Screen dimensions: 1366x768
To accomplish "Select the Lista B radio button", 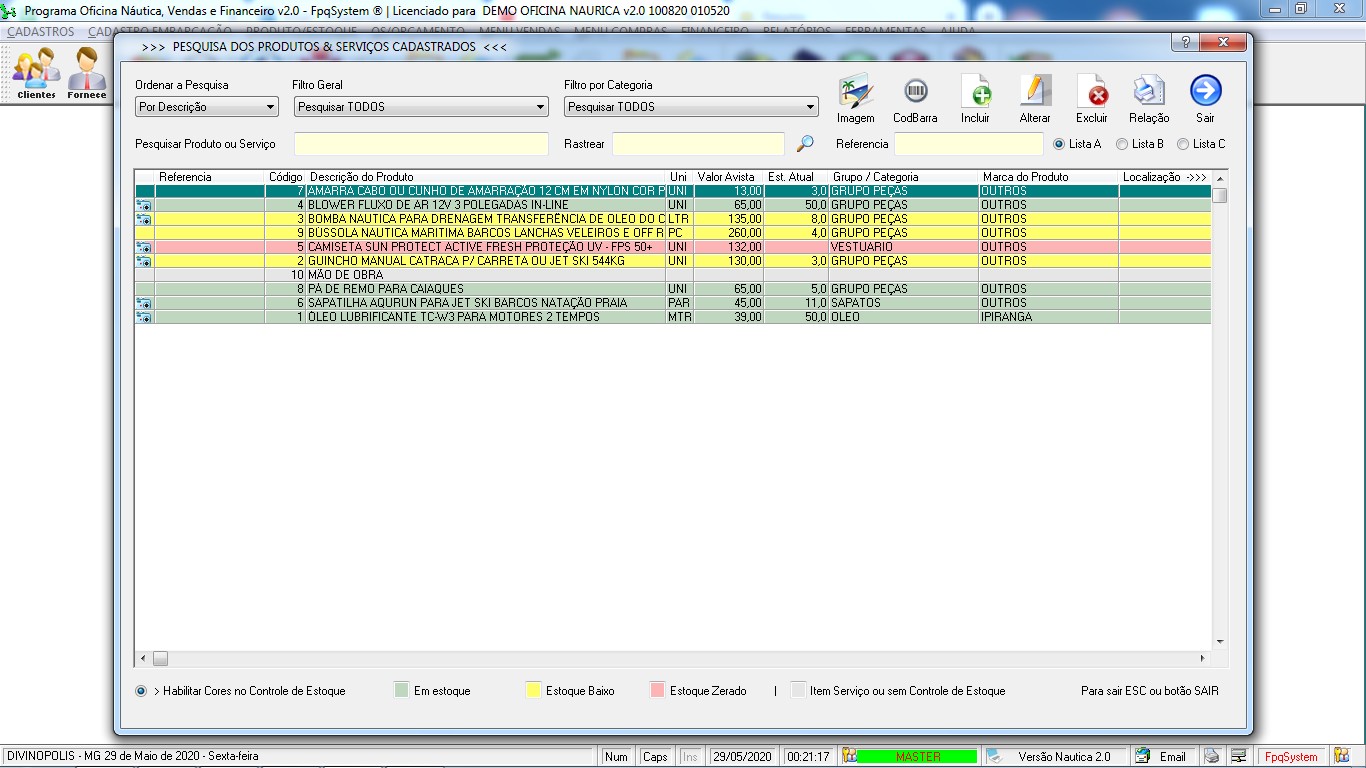I will tap(1122, 144).
